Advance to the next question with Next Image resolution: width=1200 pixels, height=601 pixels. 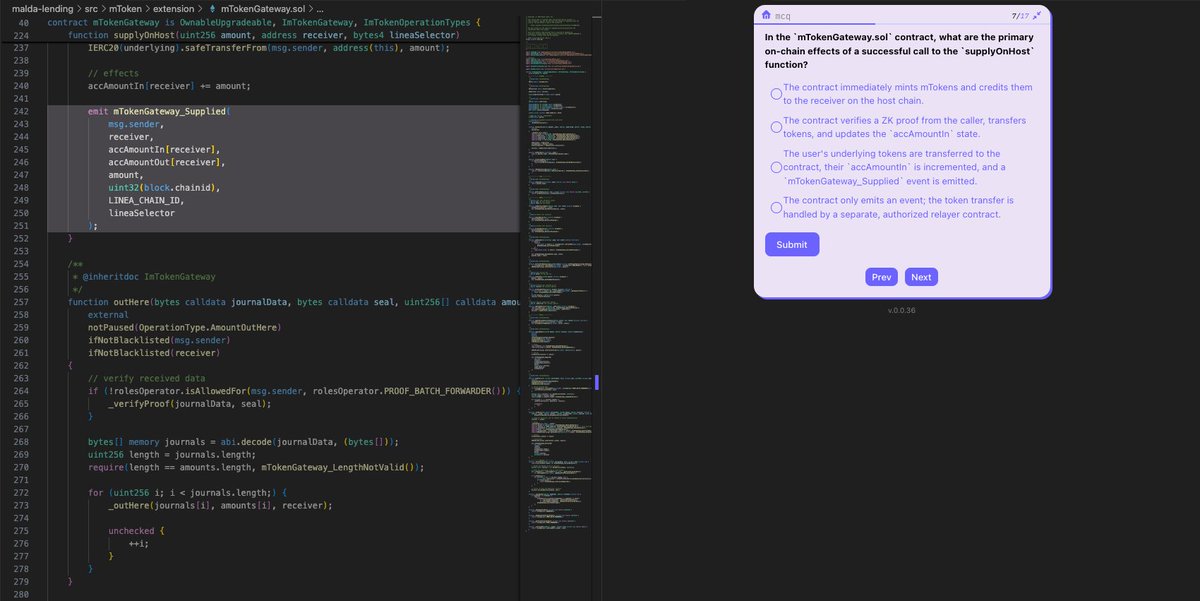point(921,277)
